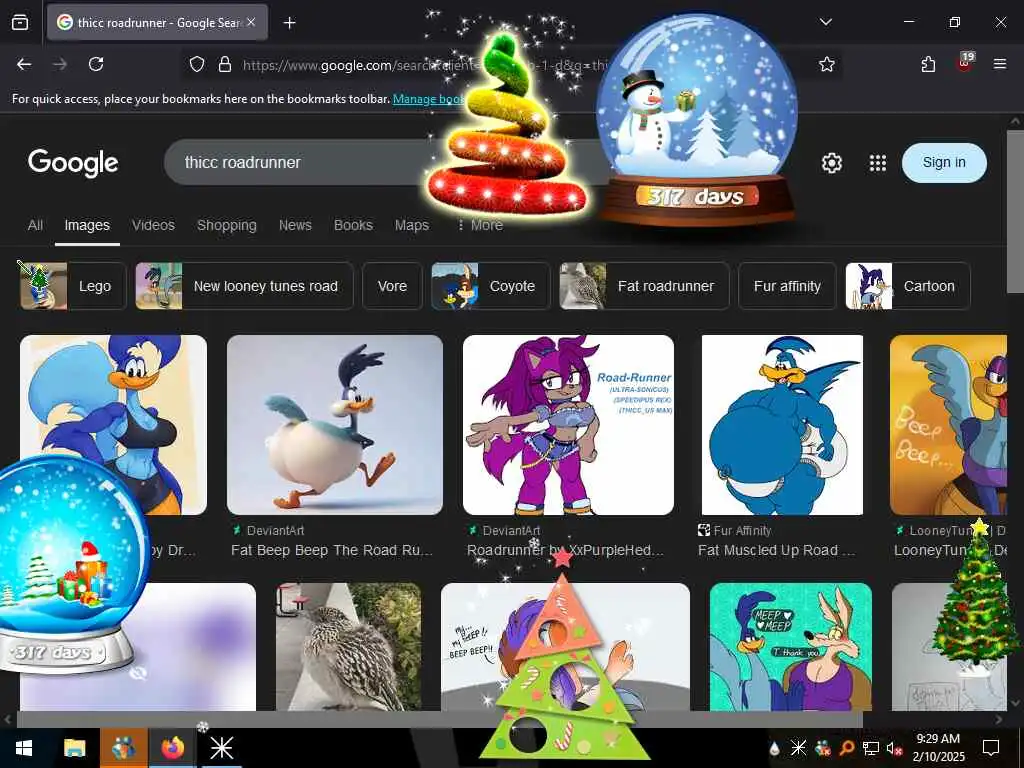This screenshot has height=768, width=1024.
Task: Click the site padlock security icon
Action: pos(225,64)
